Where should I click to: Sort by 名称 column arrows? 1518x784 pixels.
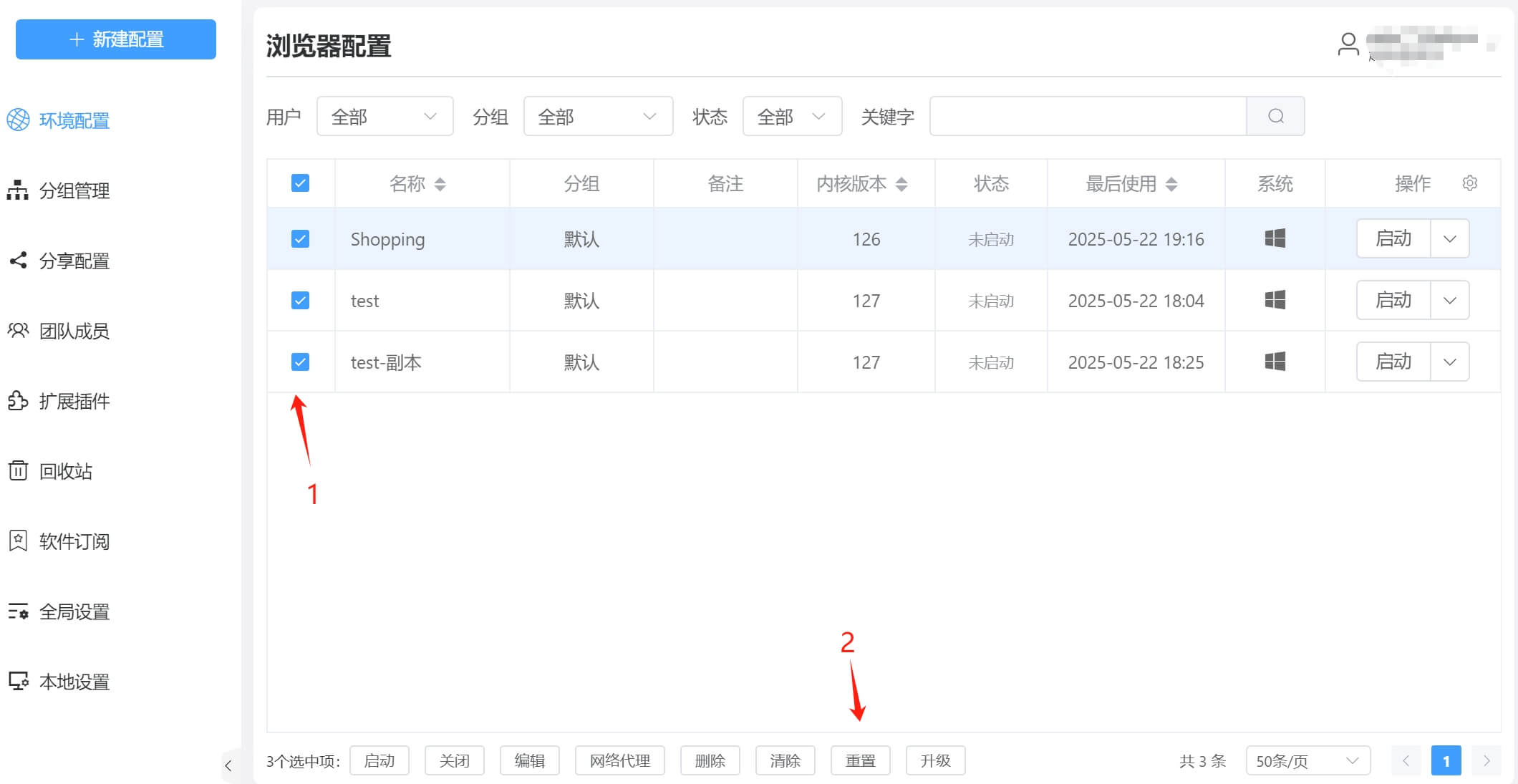[440, 184]
